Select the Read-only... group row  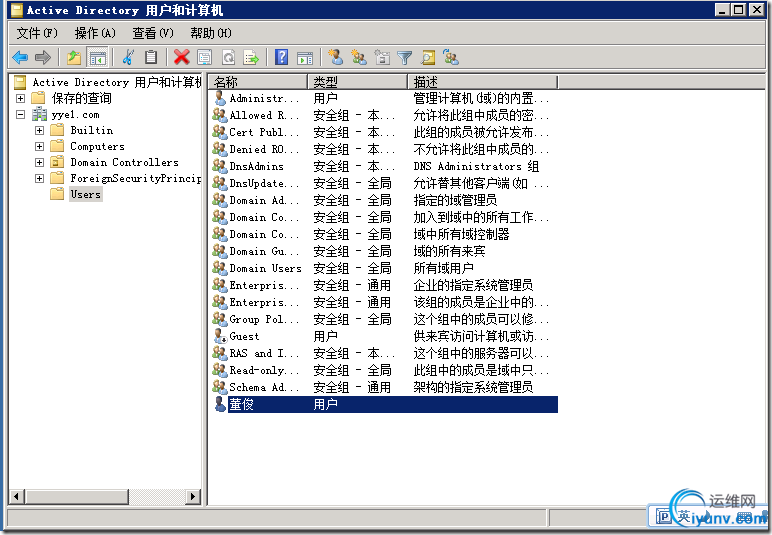pyautogui.click(x=385, y=370)
